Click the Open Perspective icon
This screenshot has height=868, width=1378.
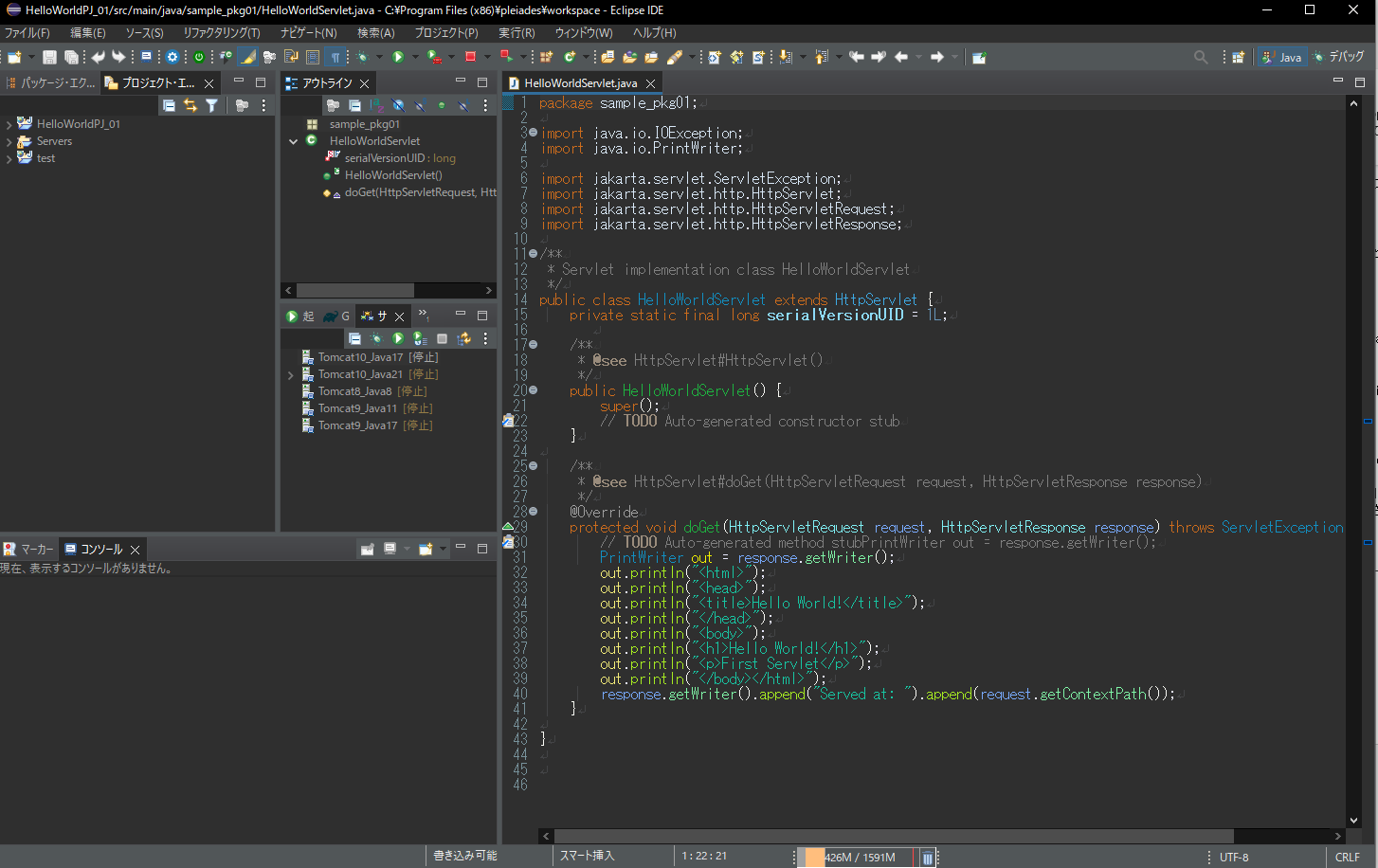tap(1238, 58)
